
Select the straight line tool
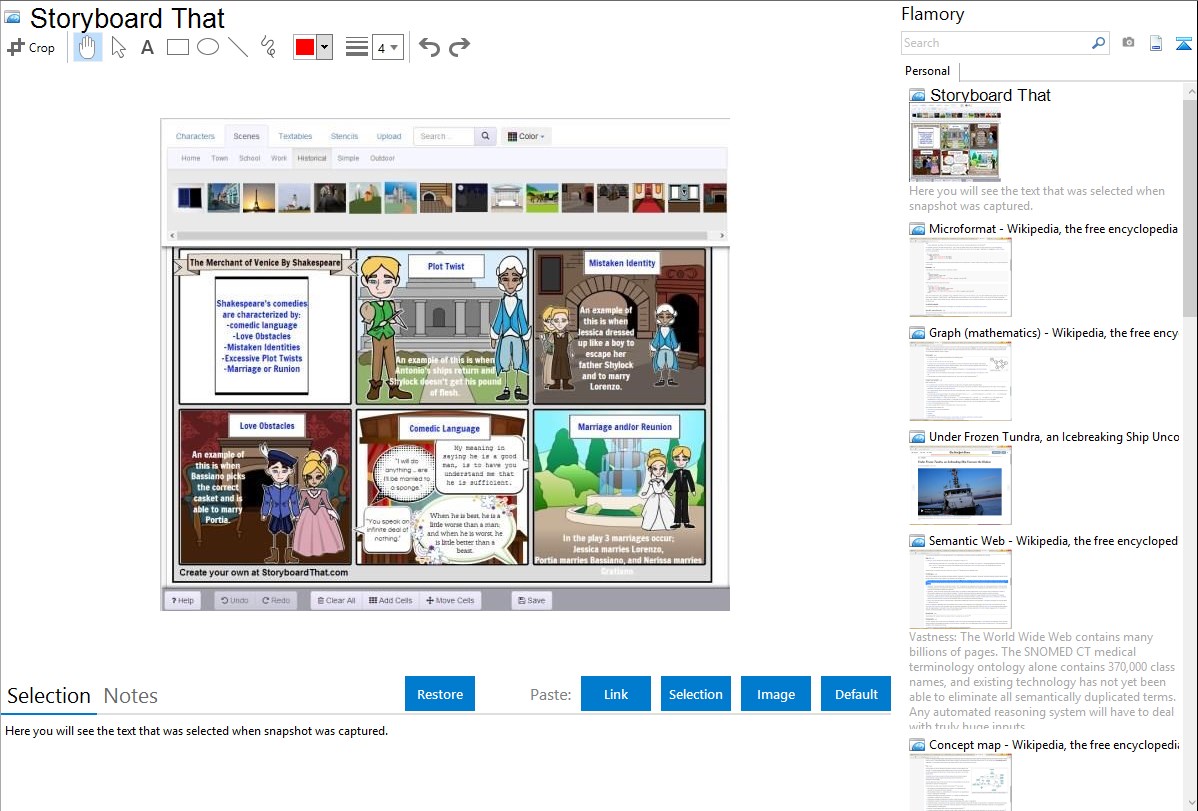point(237,47)
